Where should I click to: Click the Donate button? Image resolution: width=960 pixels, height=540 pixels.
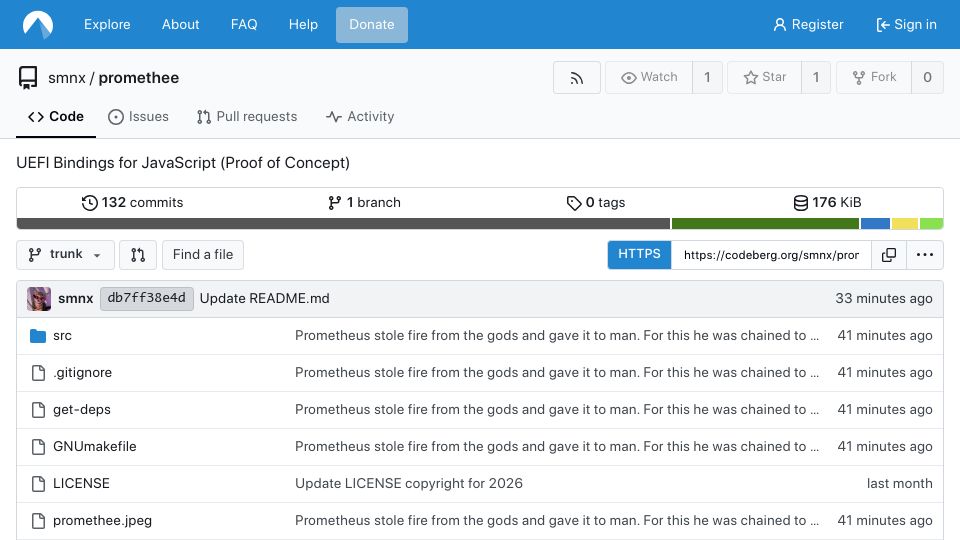[372, 24]
